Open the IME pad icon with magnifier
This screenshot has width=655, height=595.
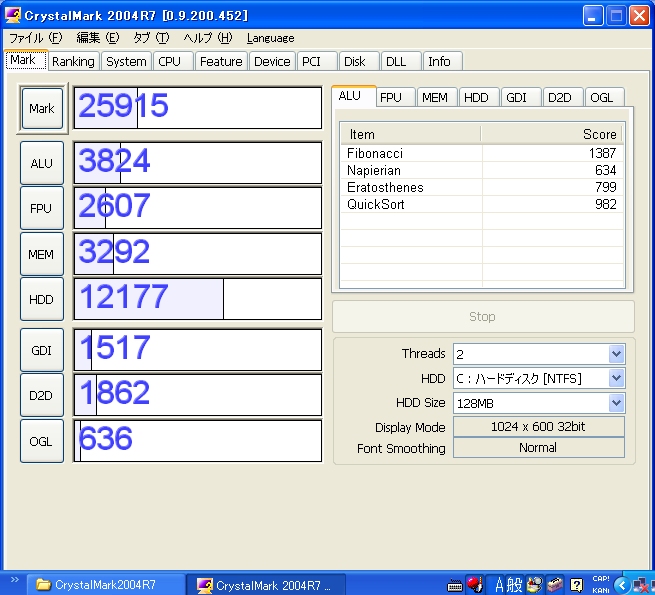pos(533,585)
